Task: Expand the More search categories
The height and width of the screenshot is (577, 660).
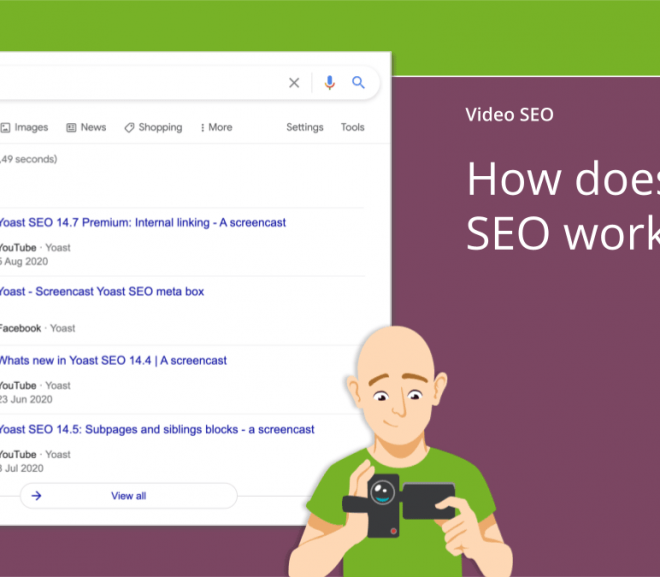Action: pyautogui.click(x=216, y=128)
